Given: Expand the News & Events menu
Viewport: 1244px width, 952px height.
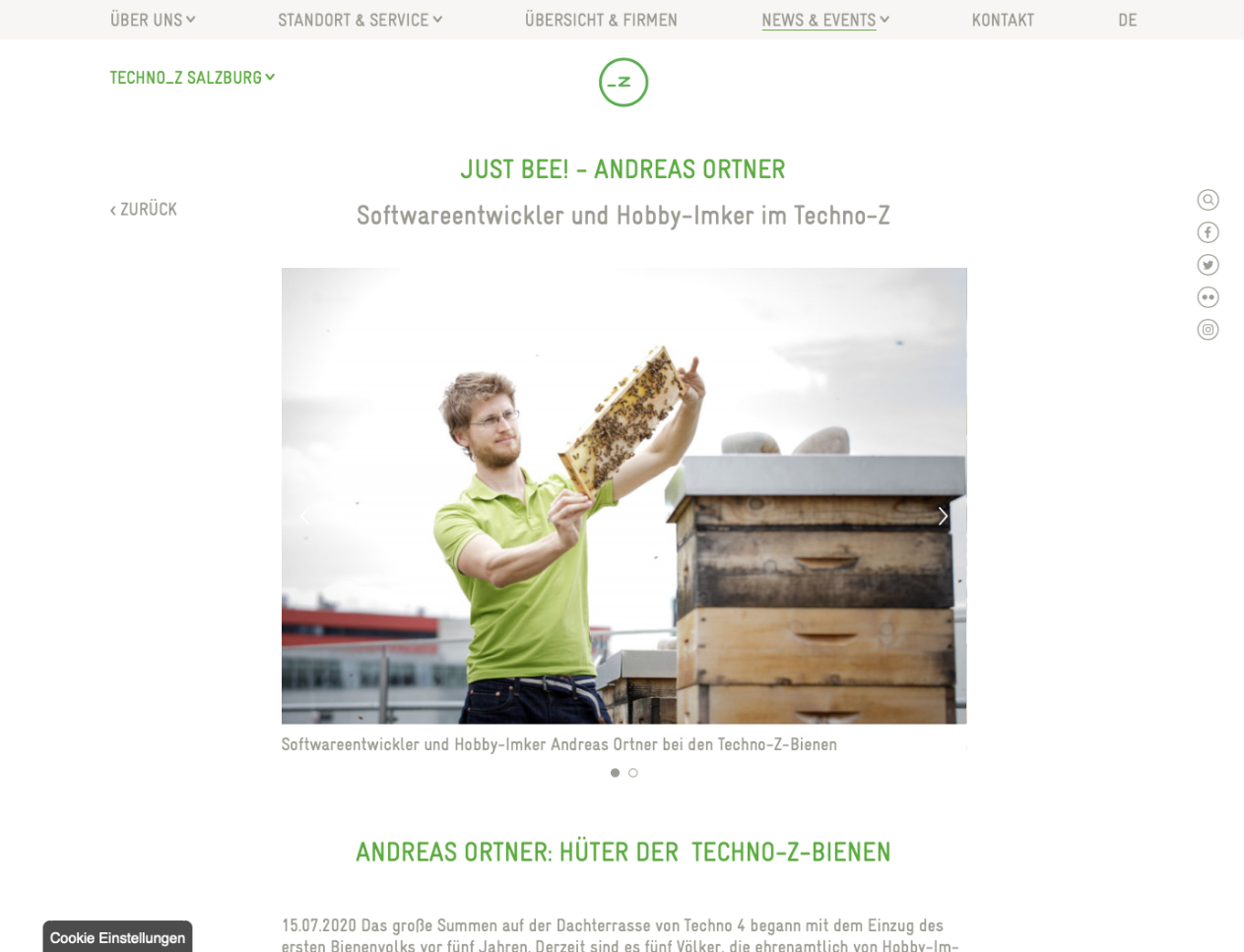Looking at the screenshot, I should (825, 20).
